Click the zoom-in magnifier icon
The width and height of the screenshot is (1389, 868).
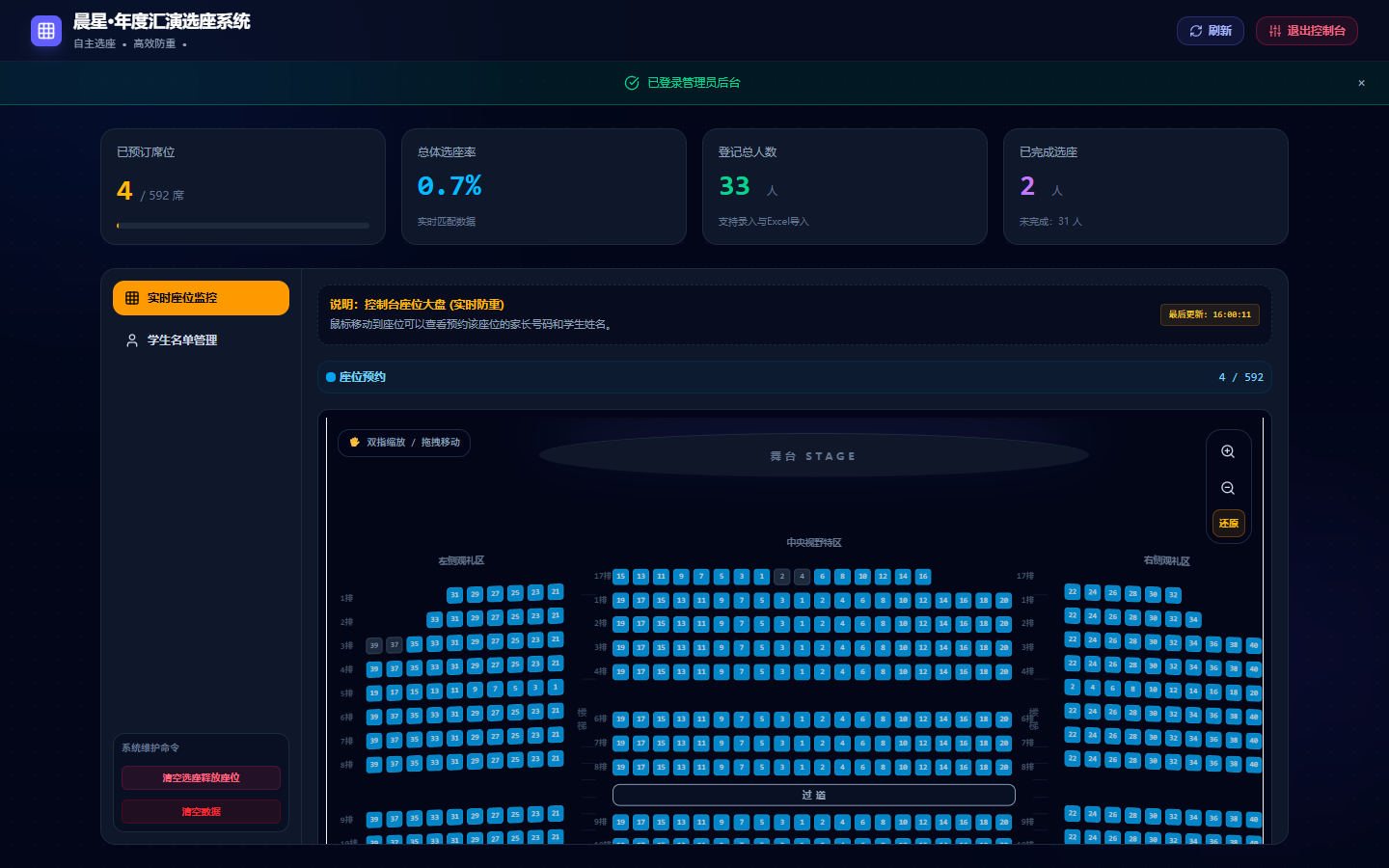click(1228, 451)
